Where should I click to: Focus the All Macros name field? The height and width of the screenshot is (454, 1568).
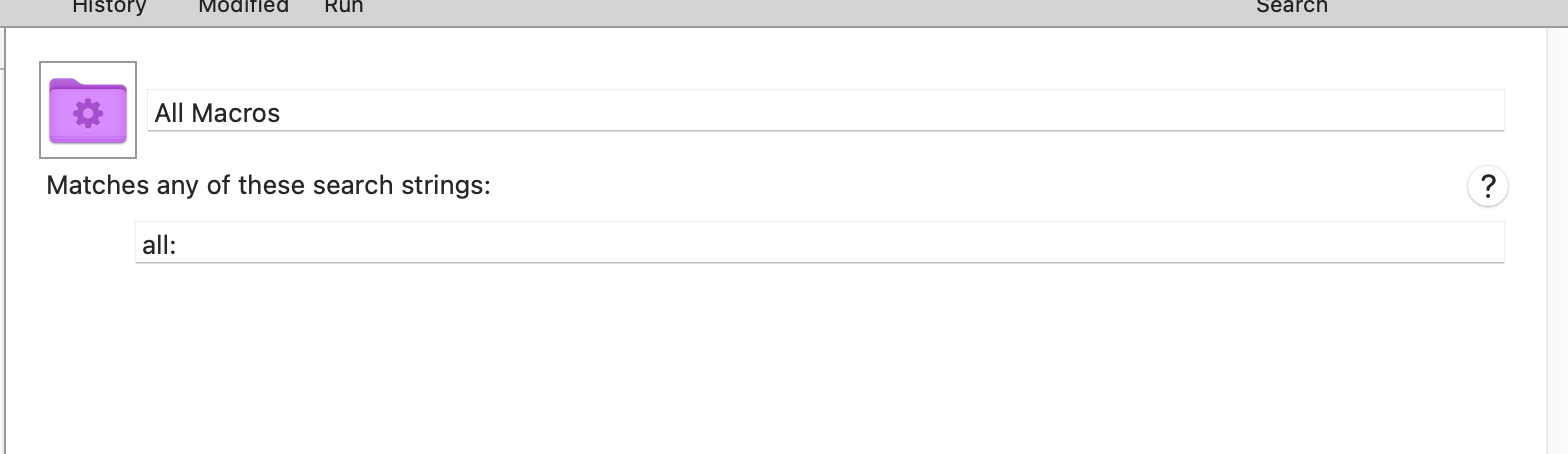[825, 110]
